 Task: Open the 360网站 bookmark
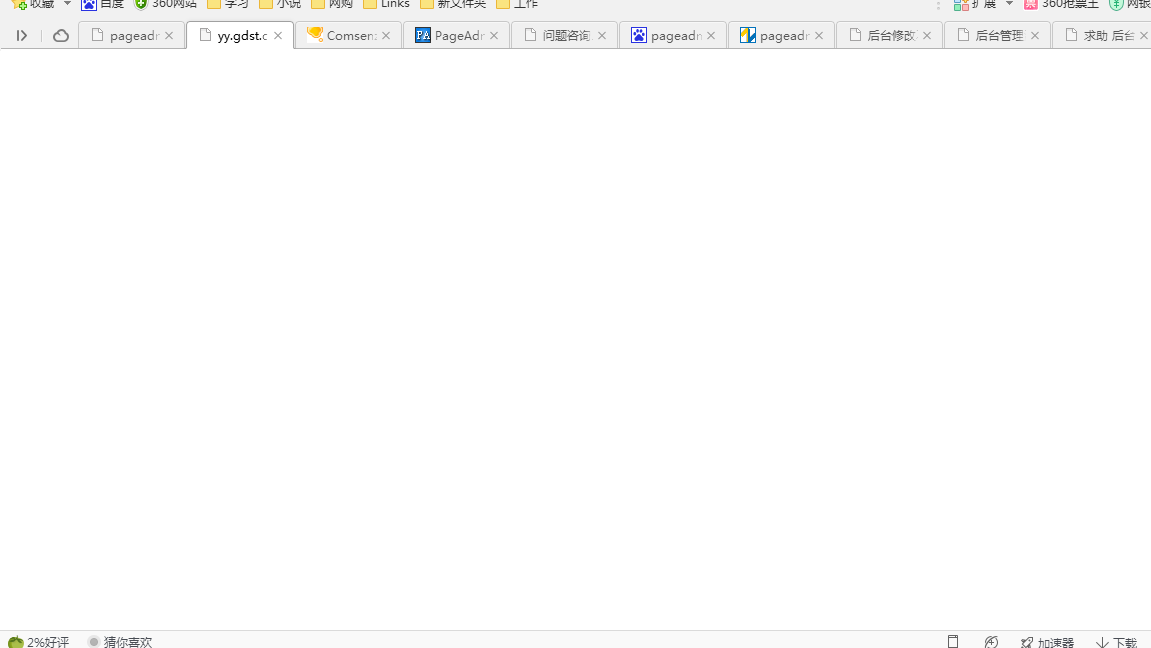coord(165,4)
